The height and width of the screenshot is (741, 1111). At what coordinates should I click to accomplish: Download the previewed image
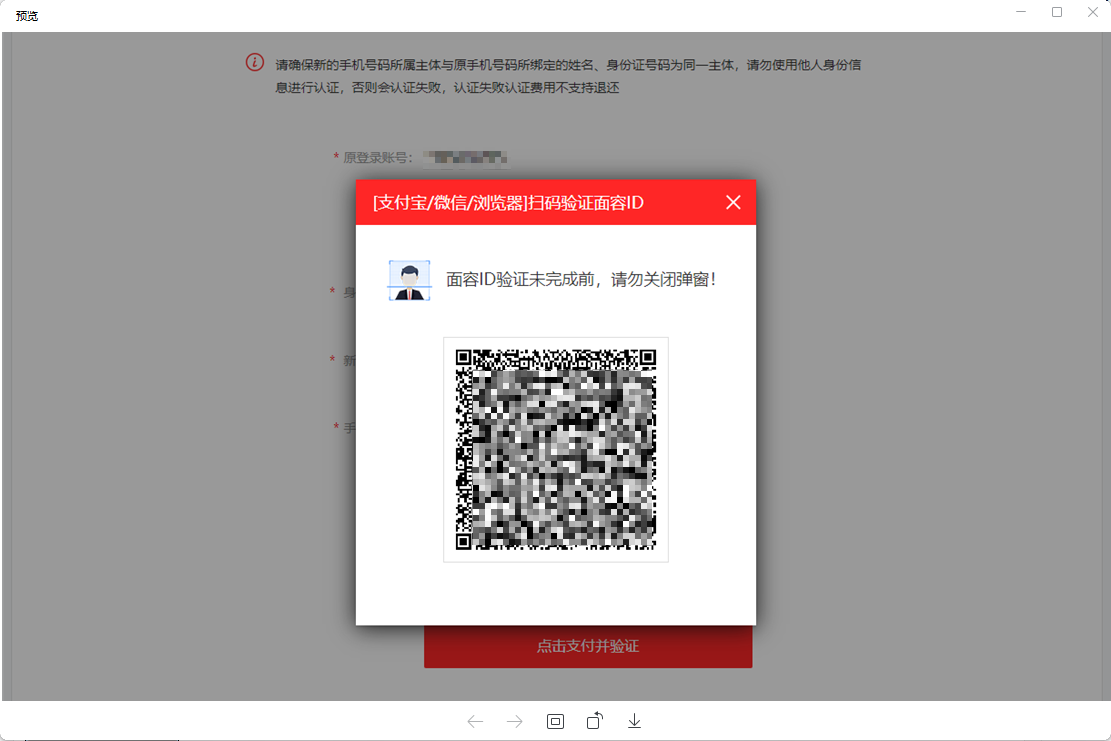[634, 721]
